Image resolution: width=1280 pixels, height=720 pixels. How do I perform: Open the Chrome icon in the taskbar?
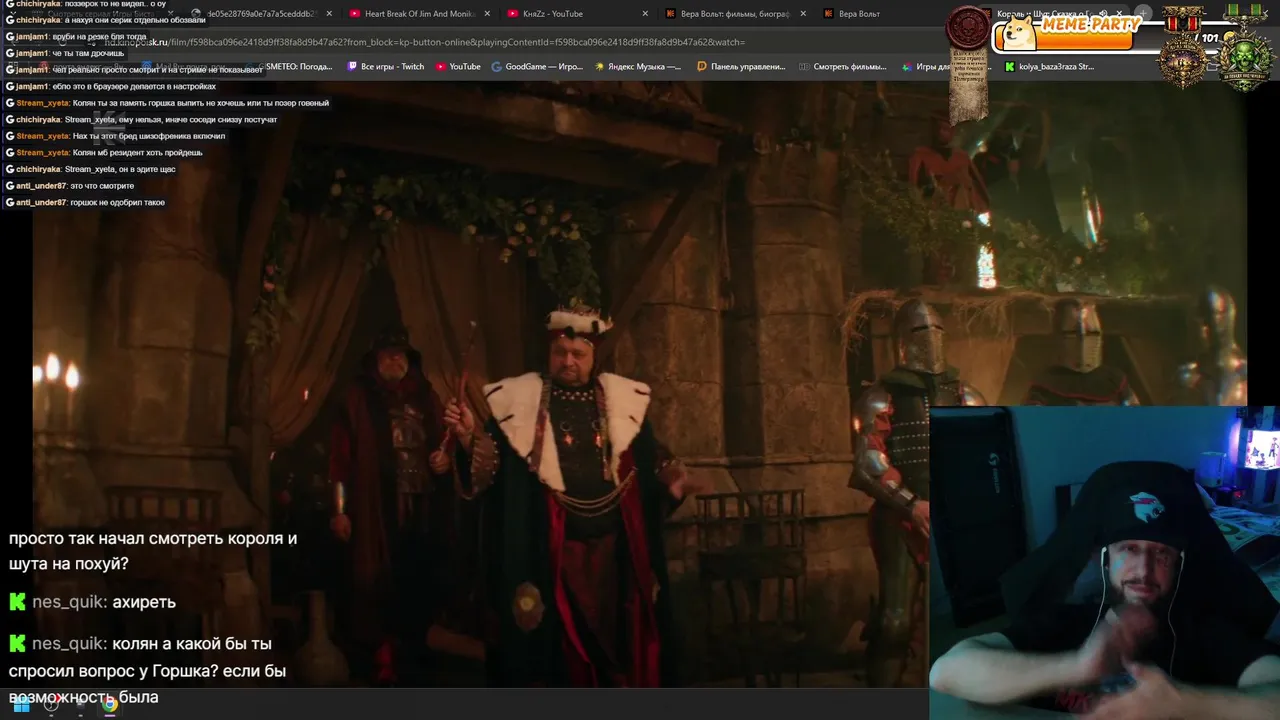click(x=109, y=705)
